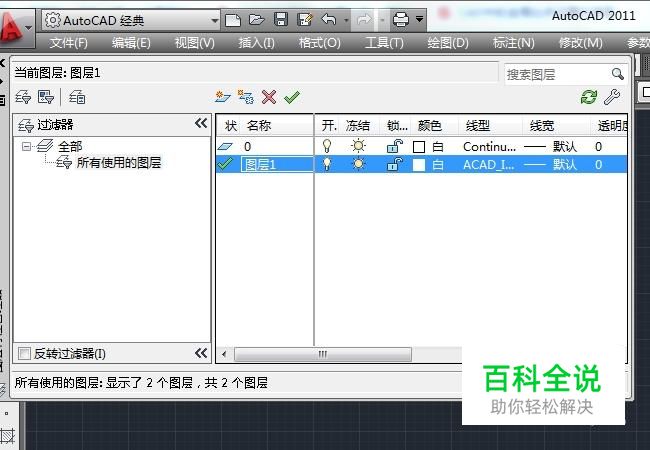
Task: Click the current status checkmark of 图层1
Action: [x=225, y=164]
